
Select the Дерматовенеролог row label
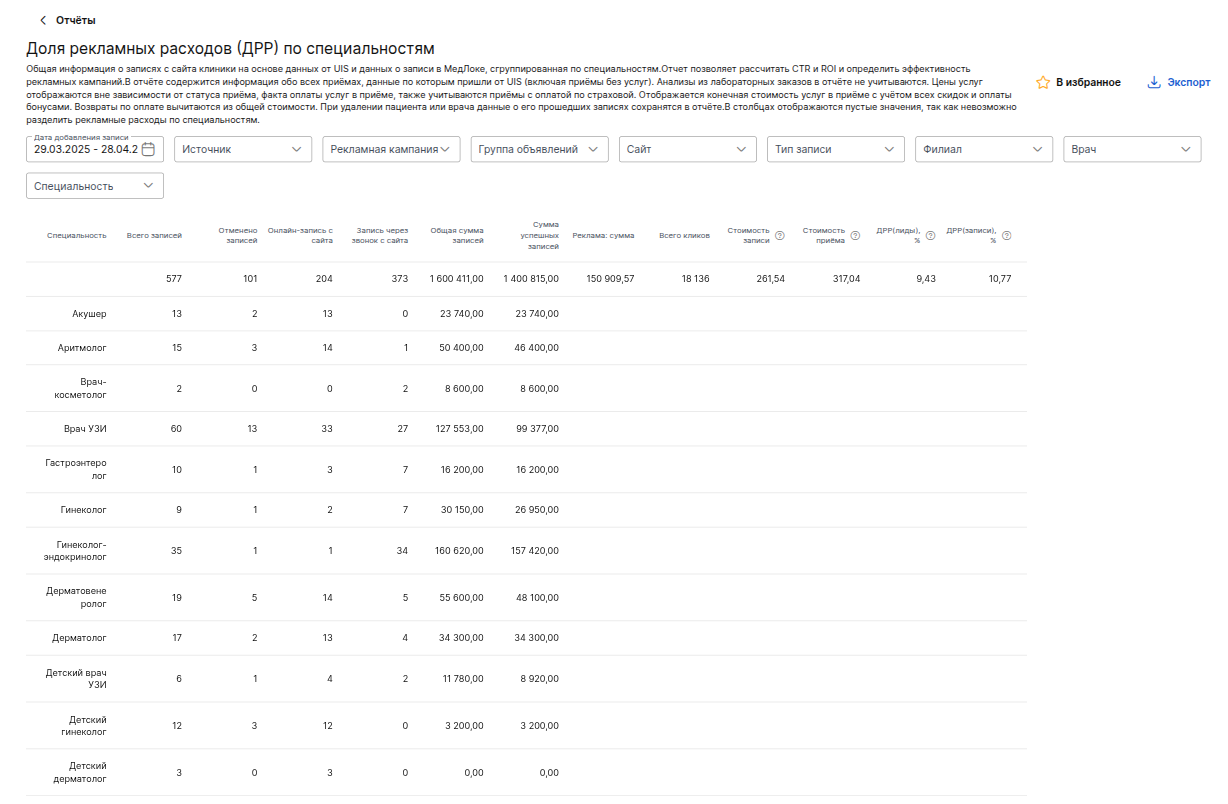[x=77, y=597]
